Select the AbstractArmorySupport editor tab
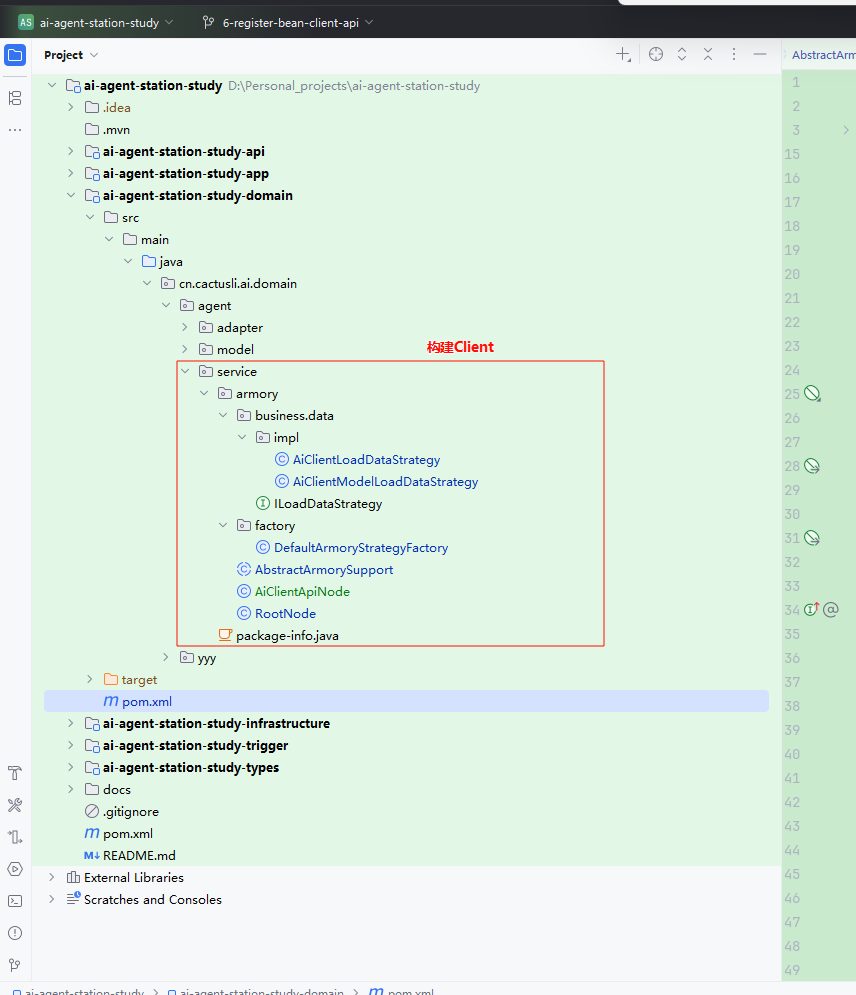Viewport: 856px width, 995px height. point(823,55)
